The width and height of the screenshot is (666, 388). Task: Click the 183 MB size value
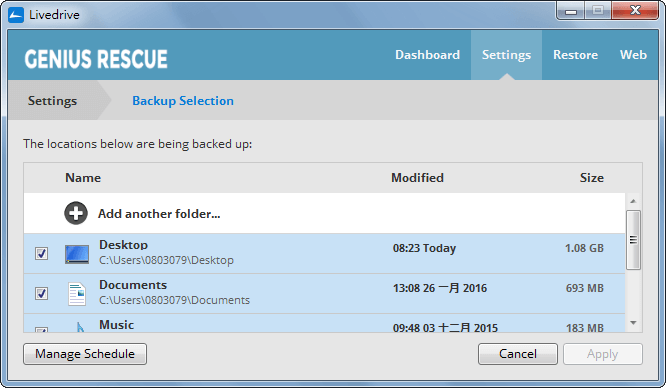pyautogui.click(x=584, y=328)
